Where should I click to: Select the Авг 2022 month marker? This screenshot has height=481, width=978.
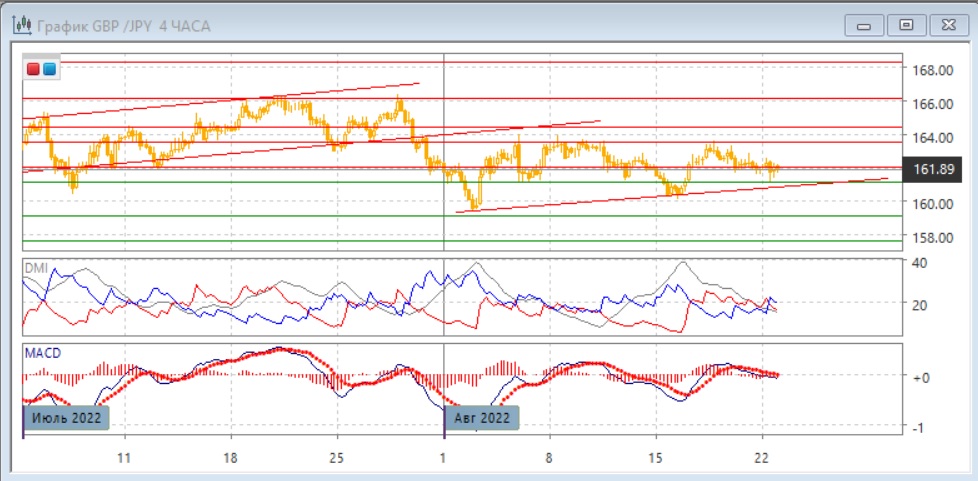click(x=484, y=418)
